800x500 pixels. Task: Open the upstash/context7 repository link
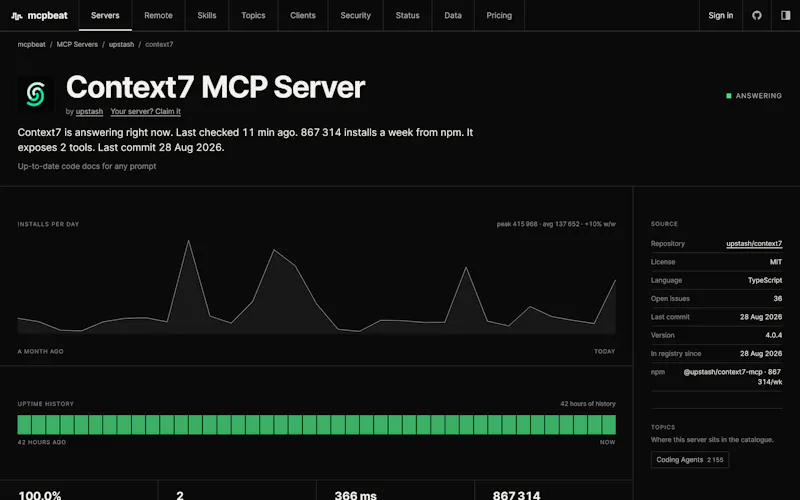(754, 243)
